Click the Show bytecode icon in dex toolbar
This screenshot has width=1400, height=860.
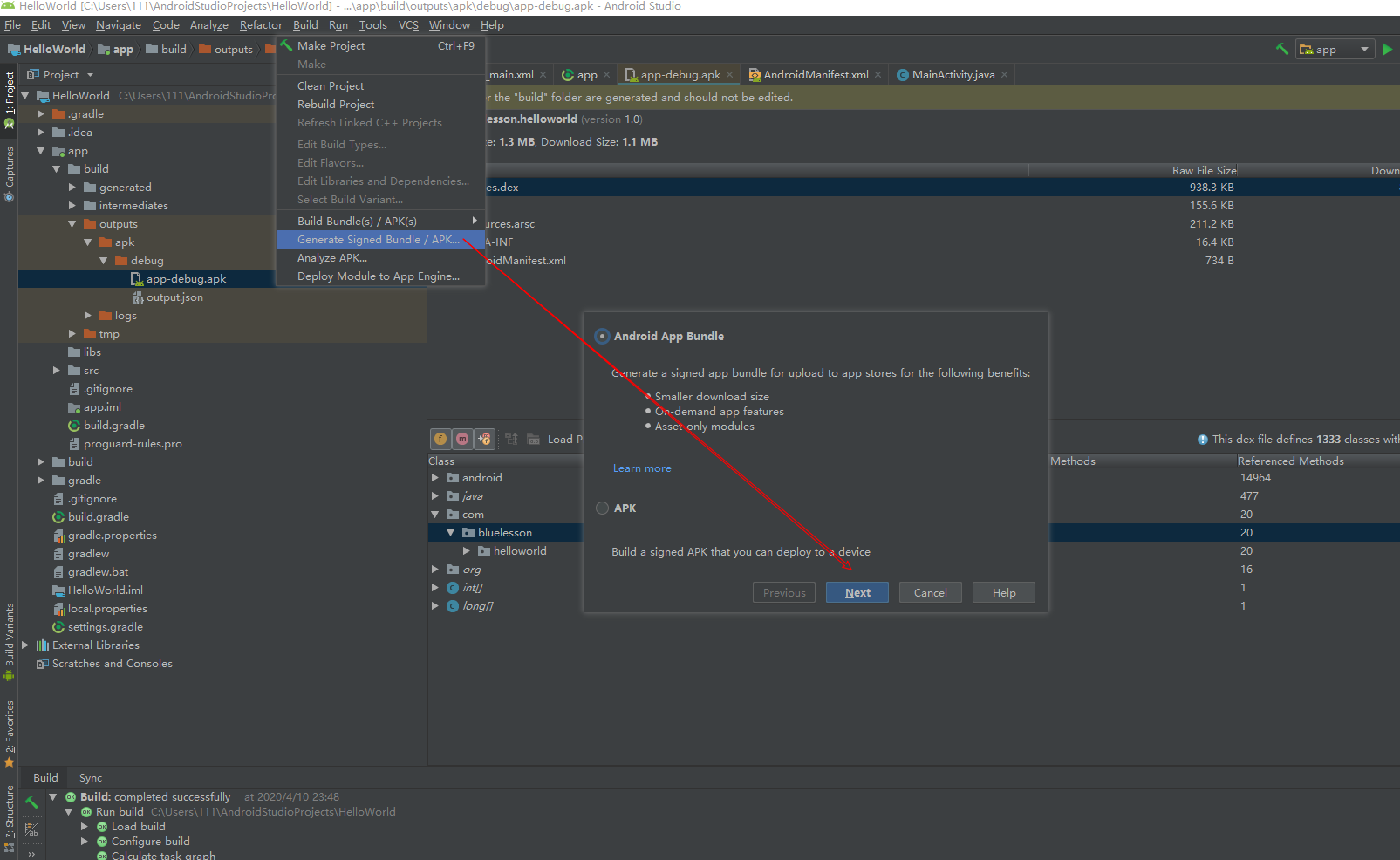[511, 439]
